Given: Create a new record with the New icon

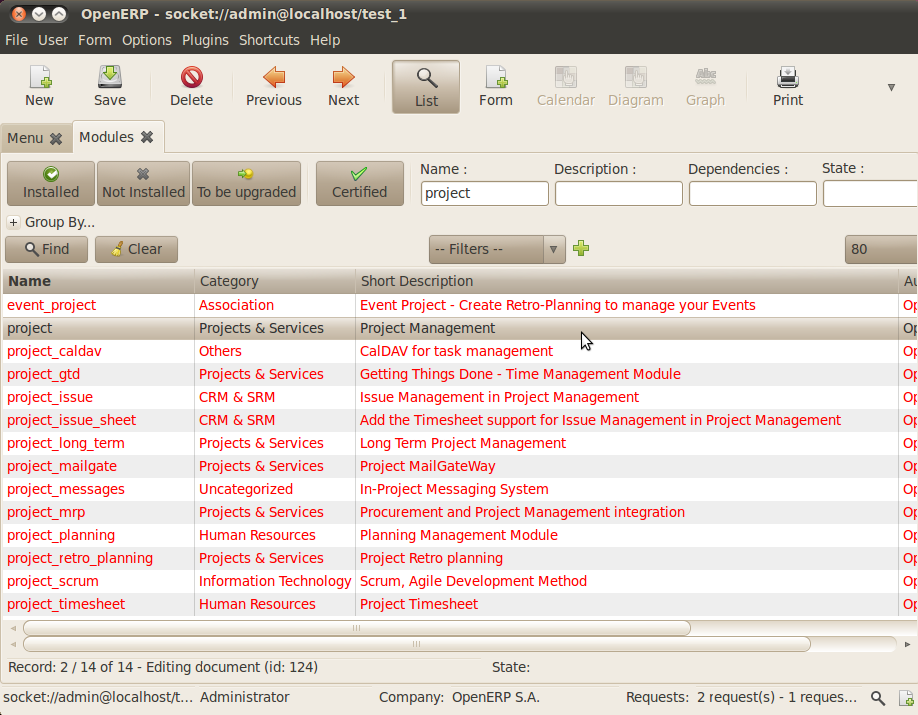Looking at the screenshot, I should point(39,86).
